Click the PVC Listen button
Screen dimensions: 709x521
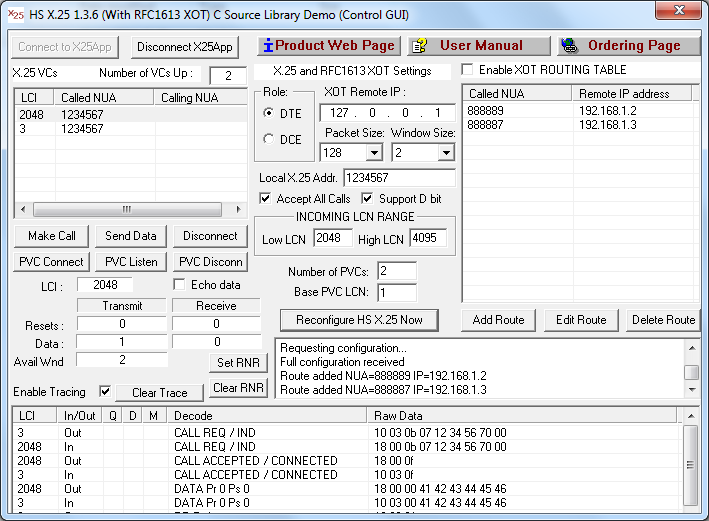click(x=131, y=262)
